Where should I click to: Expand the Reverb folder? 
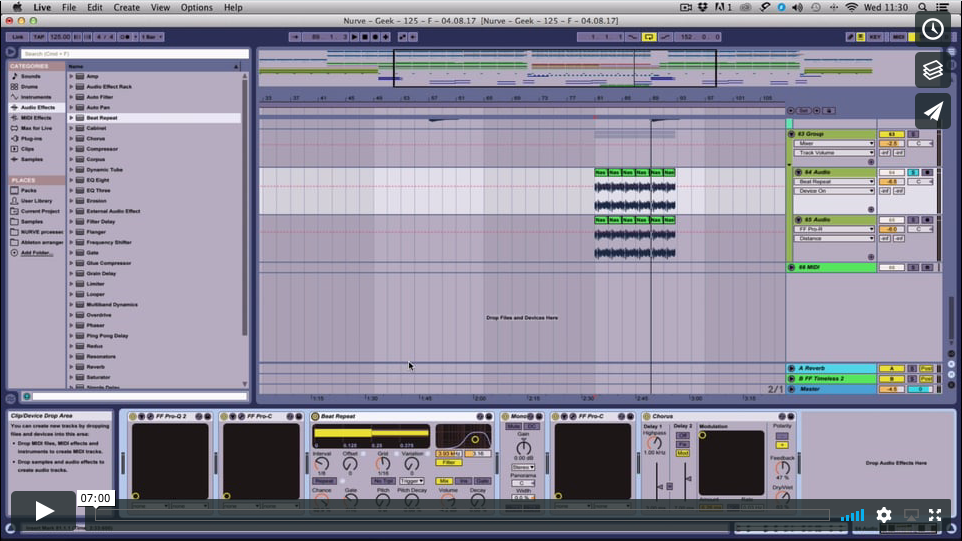[x=71, y=367]
